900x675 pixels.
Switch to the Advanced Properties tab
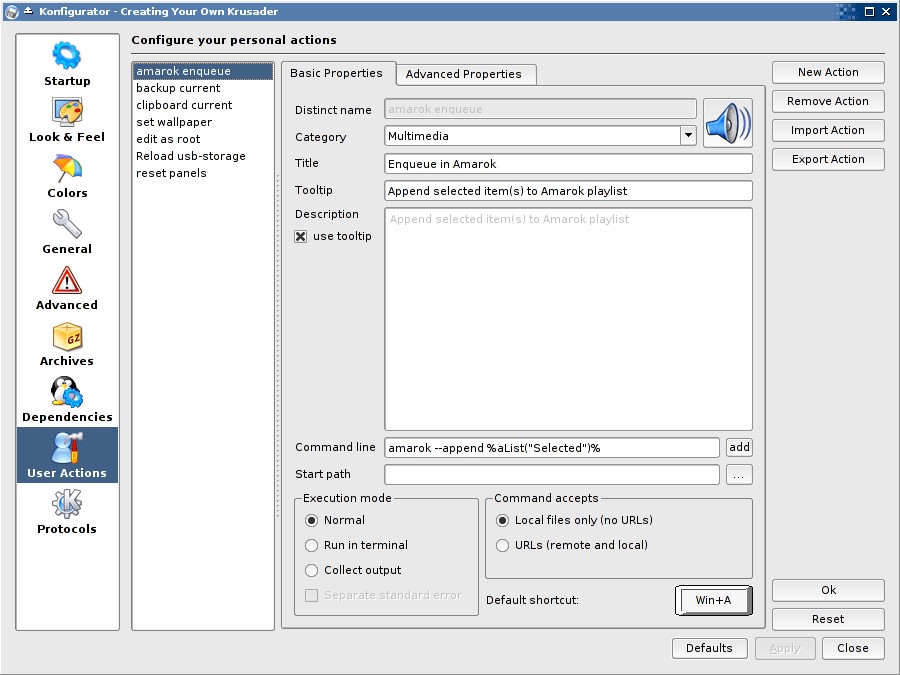(463, 74)
